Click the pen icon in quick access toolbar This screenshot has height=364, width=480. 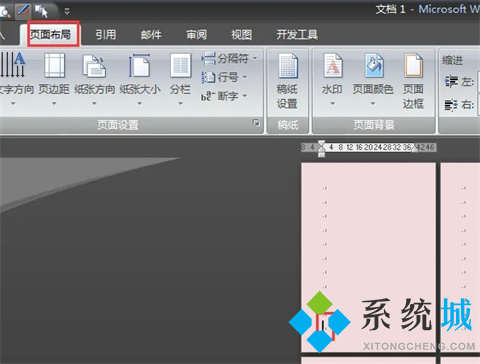point(24,11)
